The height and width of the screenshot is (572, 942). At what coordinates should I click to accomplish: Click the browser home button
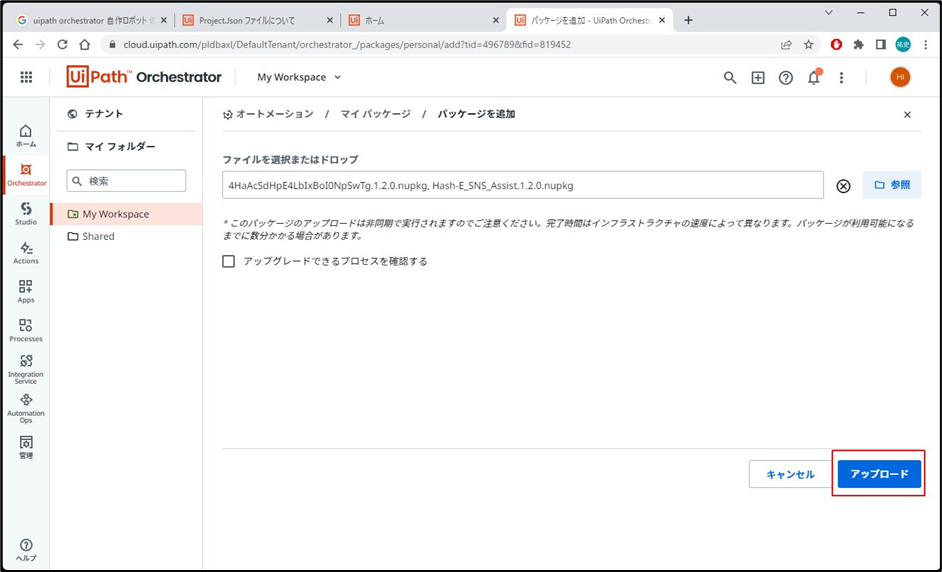coord(85,44)
